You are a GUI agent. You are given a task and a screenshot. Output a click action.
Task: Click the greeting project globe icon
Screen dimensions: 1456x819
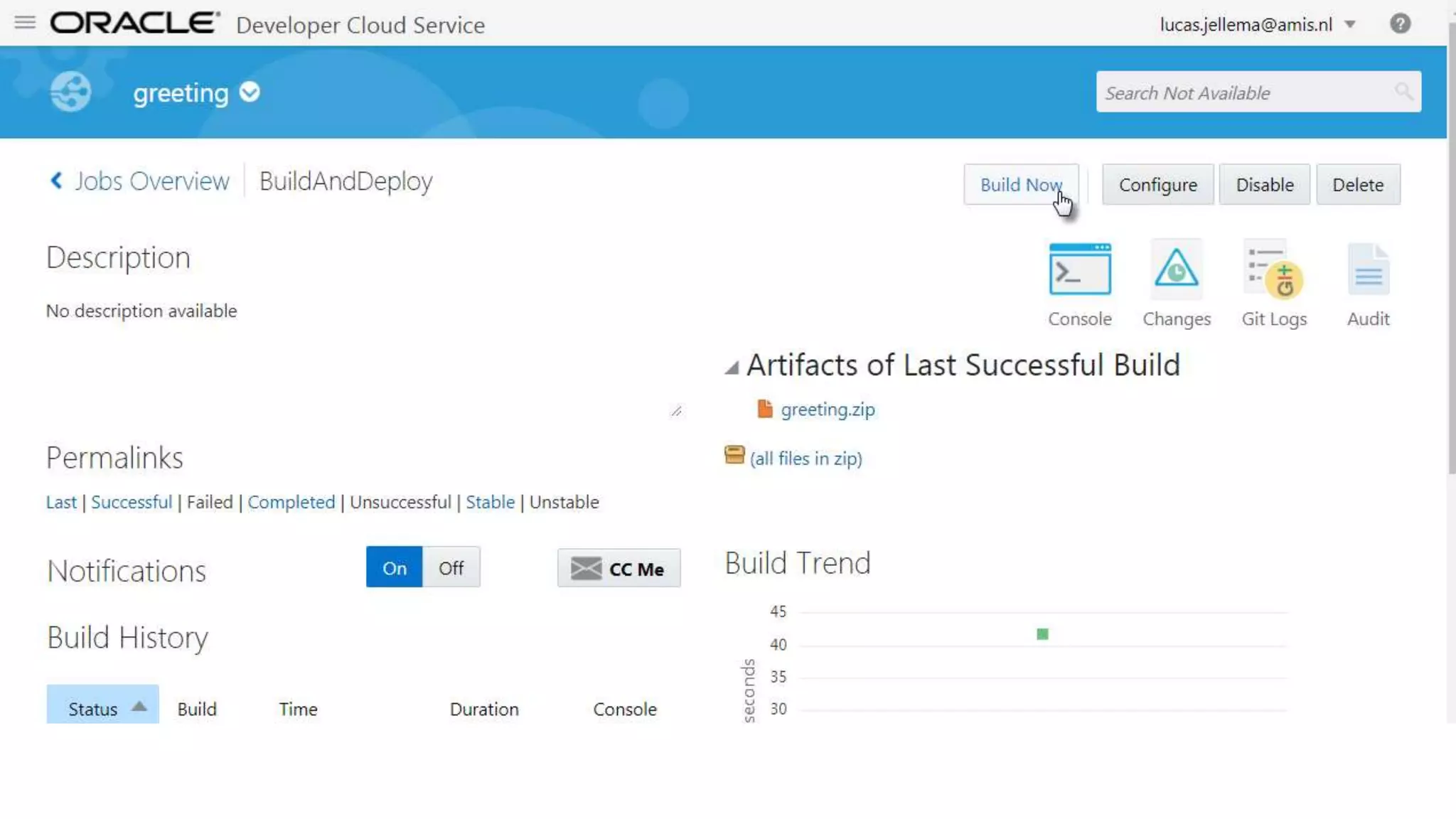71,92
